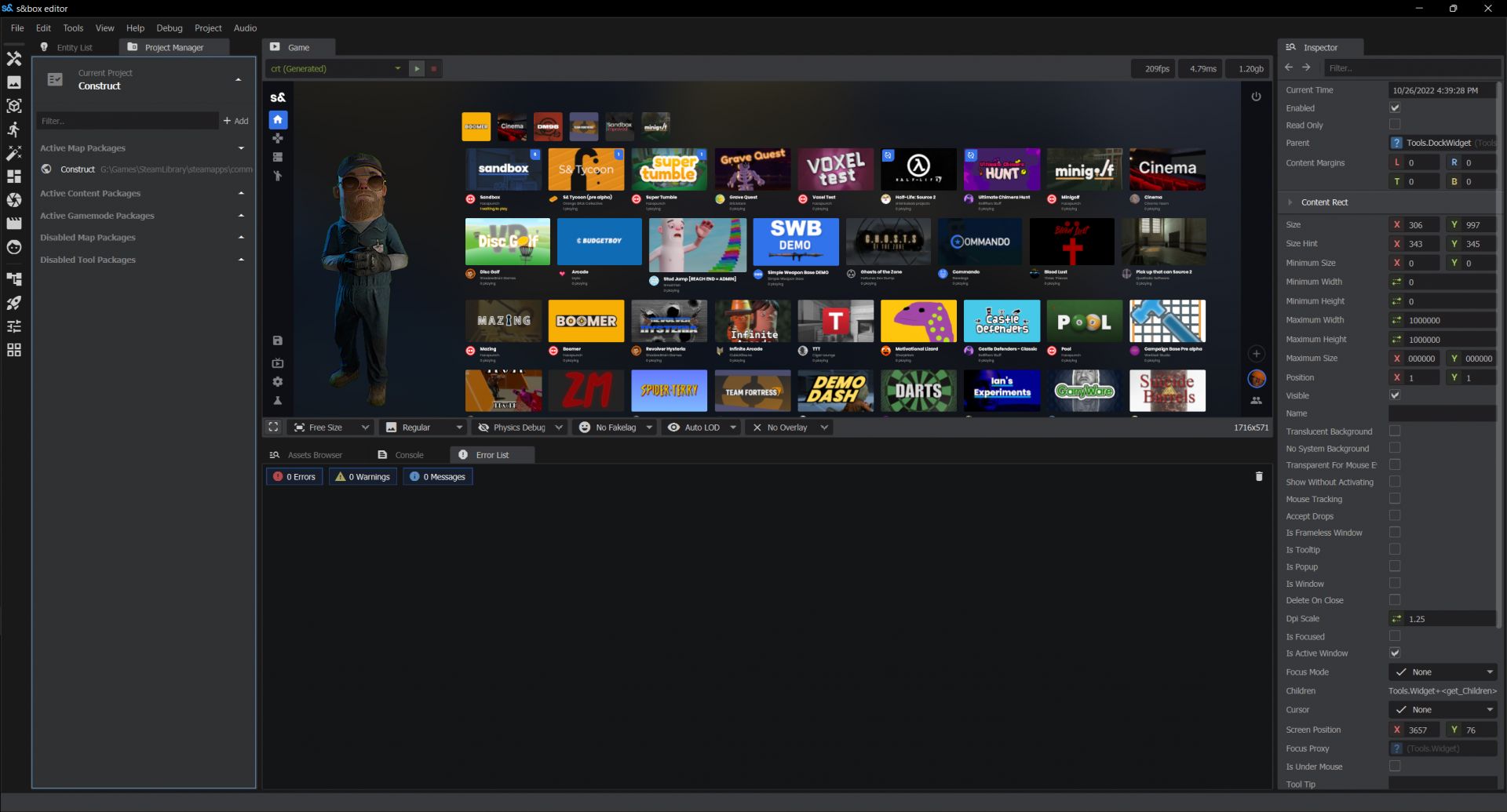Toggle the 0 Messages filter button
This screenshot has height=812, width=1507.
click(x=438, y=476)
